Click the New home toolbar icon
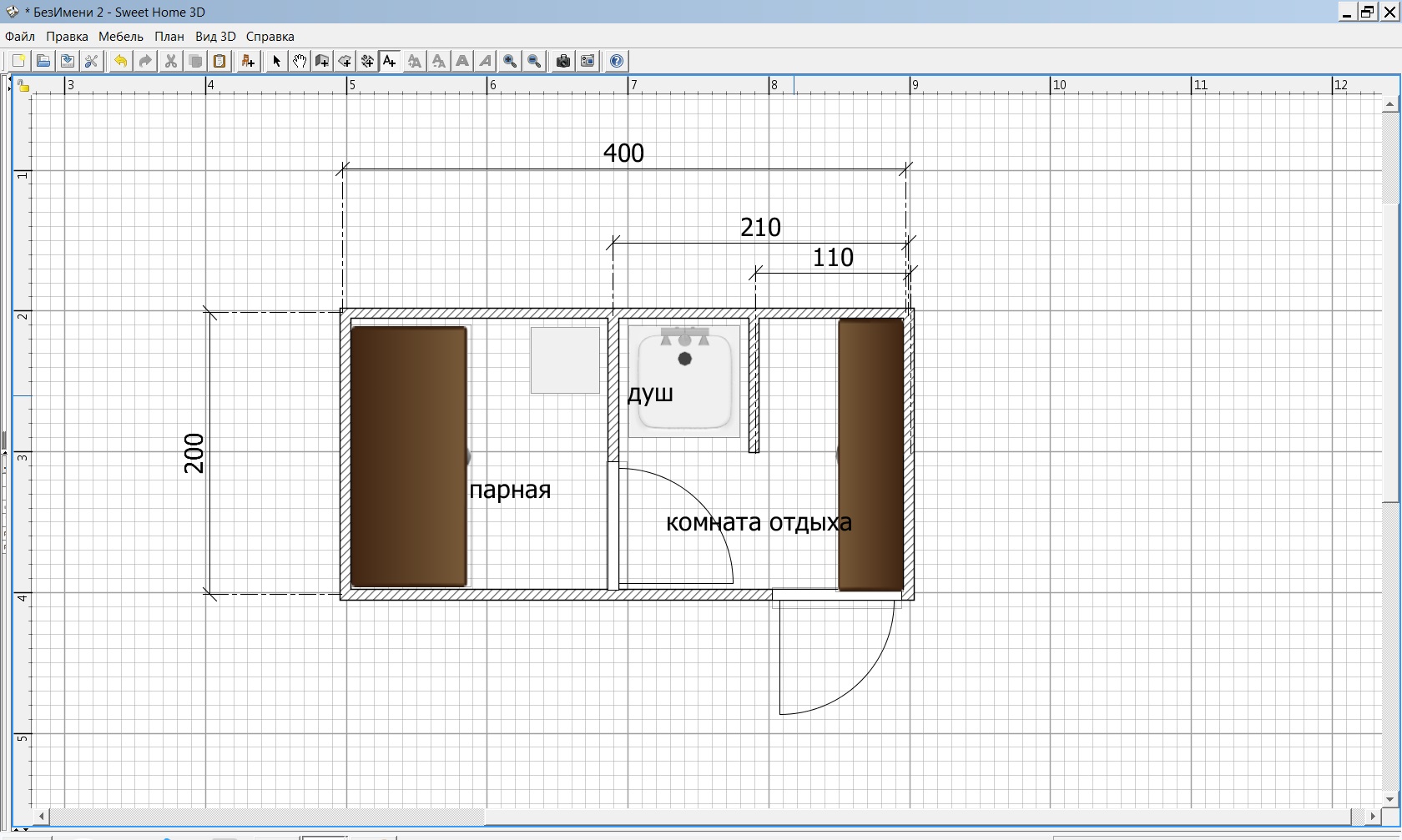1402x840 pixels. point(18,61)
